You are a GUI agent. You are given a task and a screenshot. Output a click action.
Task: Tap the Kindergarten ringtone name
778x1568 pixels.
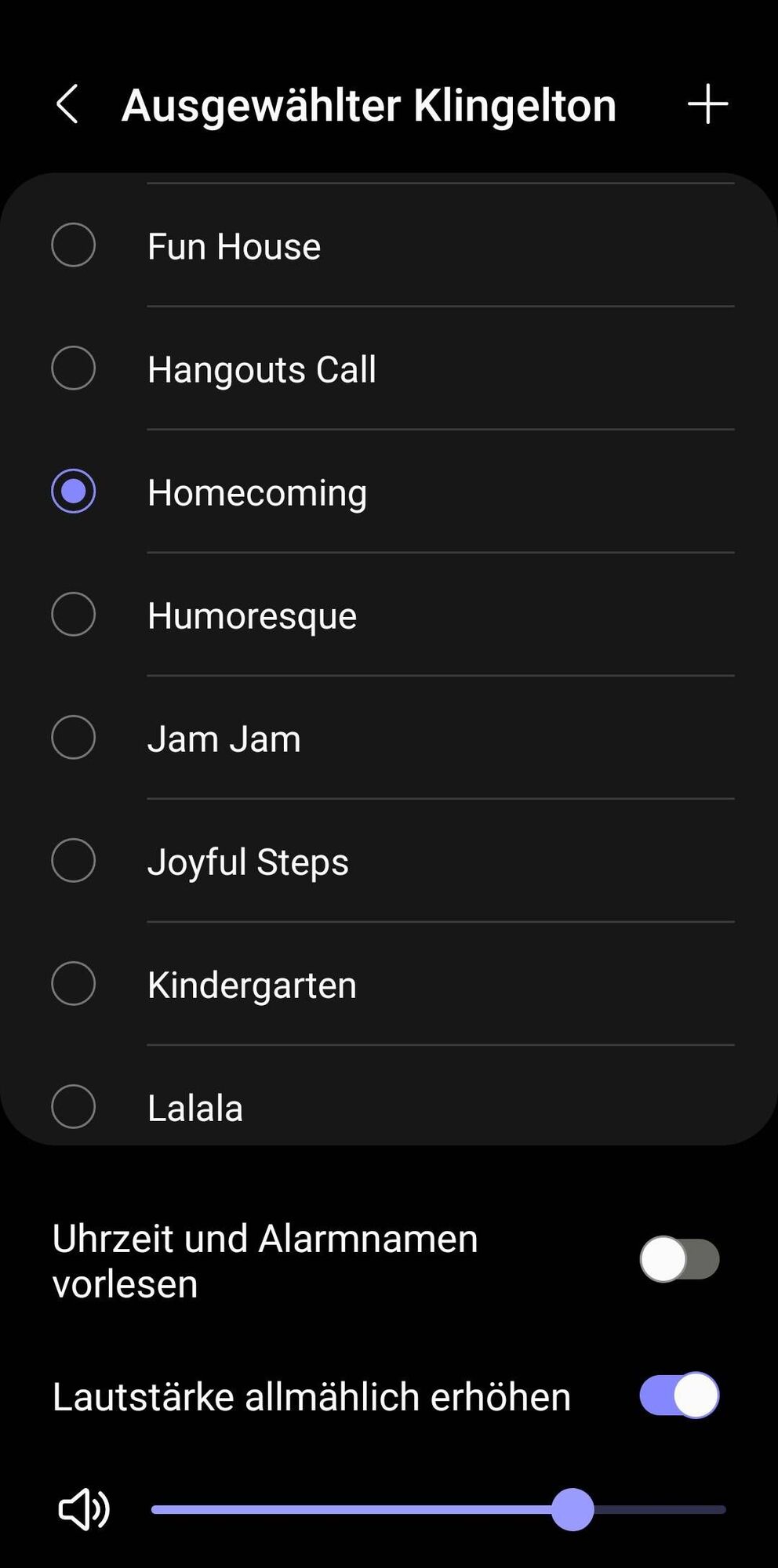point(252,985)
